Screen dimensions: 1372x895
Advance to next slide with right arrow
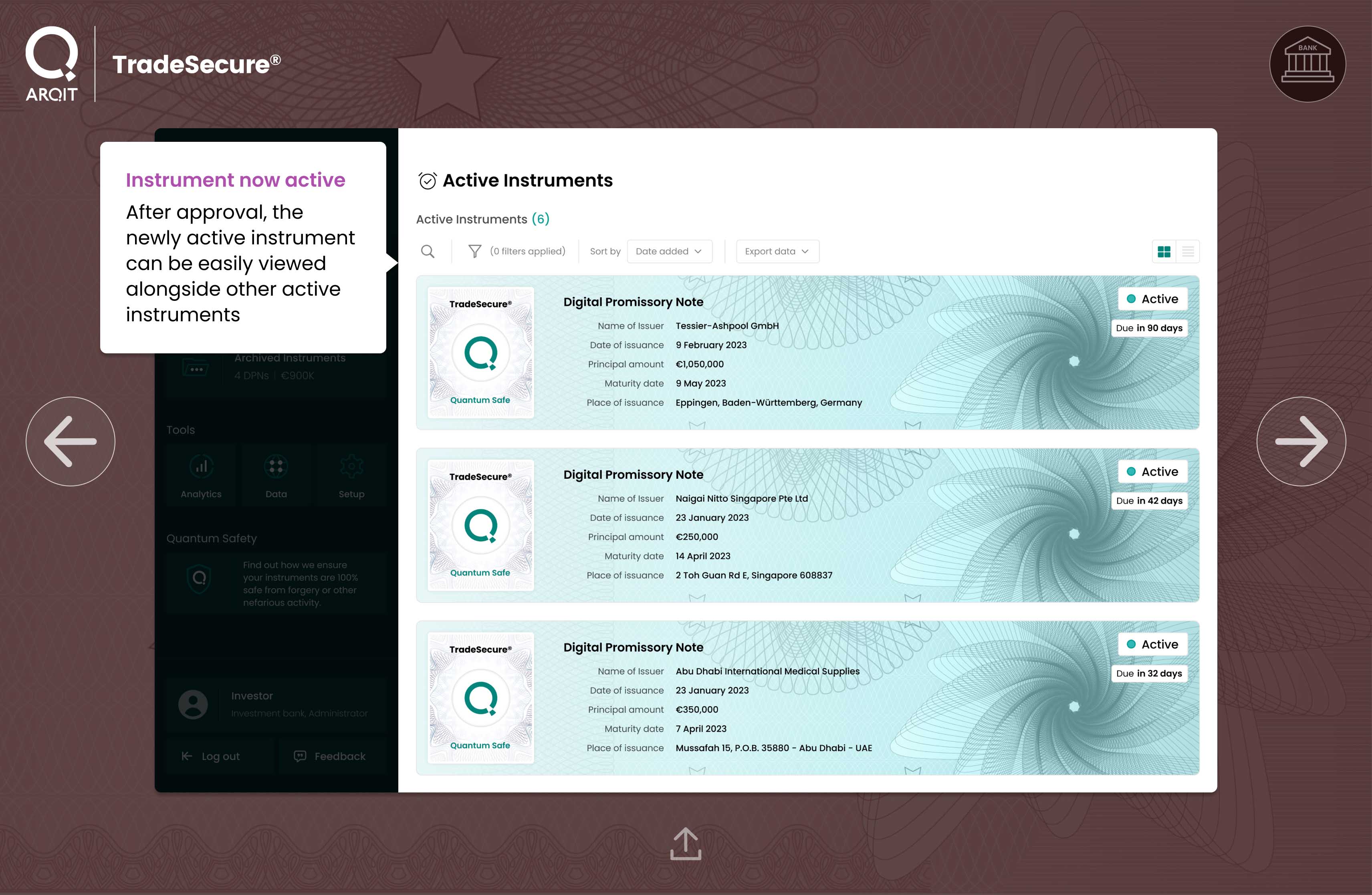click(x=1301, y=441)
